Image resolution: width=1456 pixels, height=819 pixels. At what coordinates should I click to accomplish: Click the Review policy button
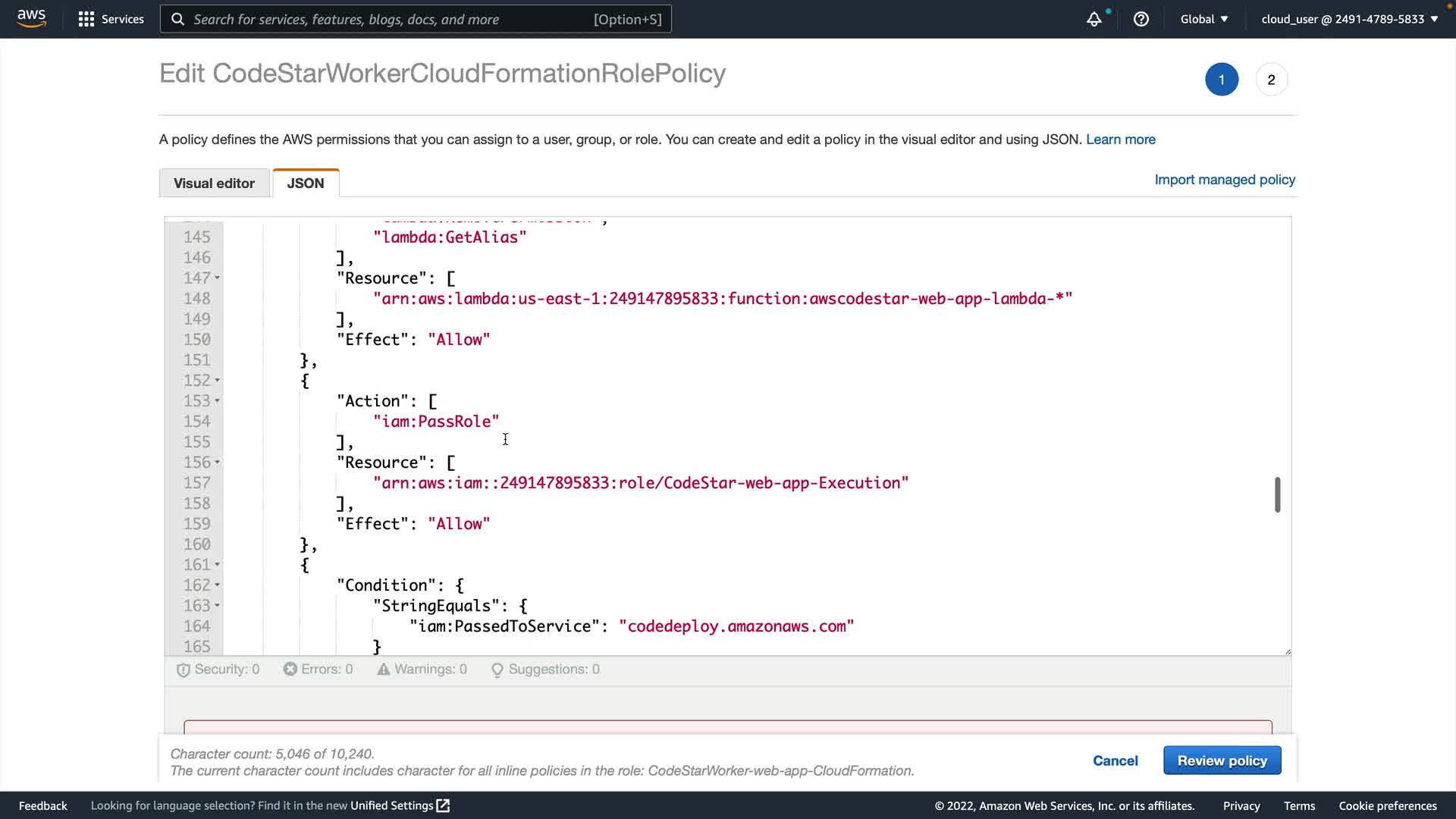pyautogui.click(x=1222, y=761)
